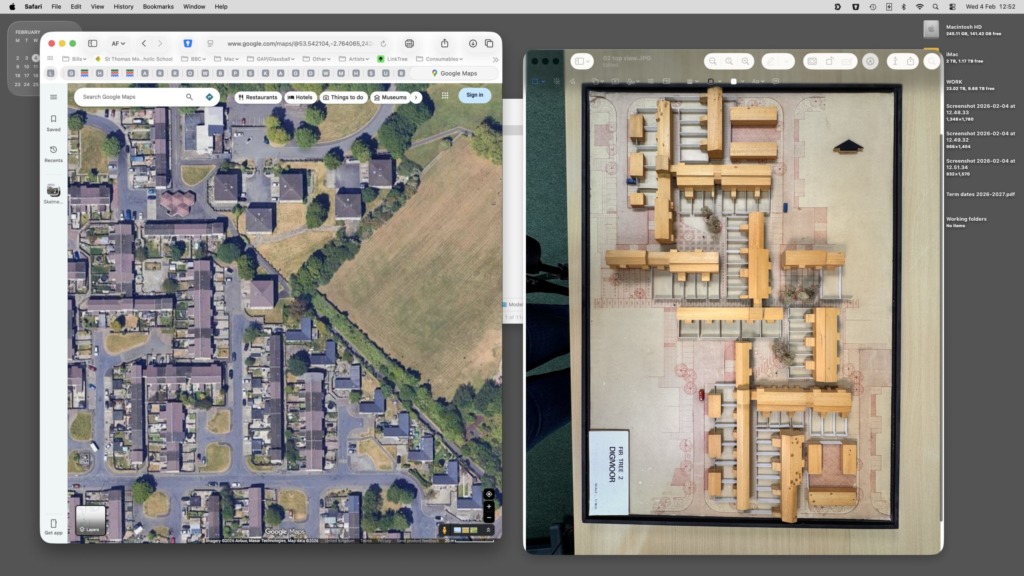Toggle the Layers map view thumbnail
The width and height of the screenshot is (1024, 576).
click(x=90, y=520)
